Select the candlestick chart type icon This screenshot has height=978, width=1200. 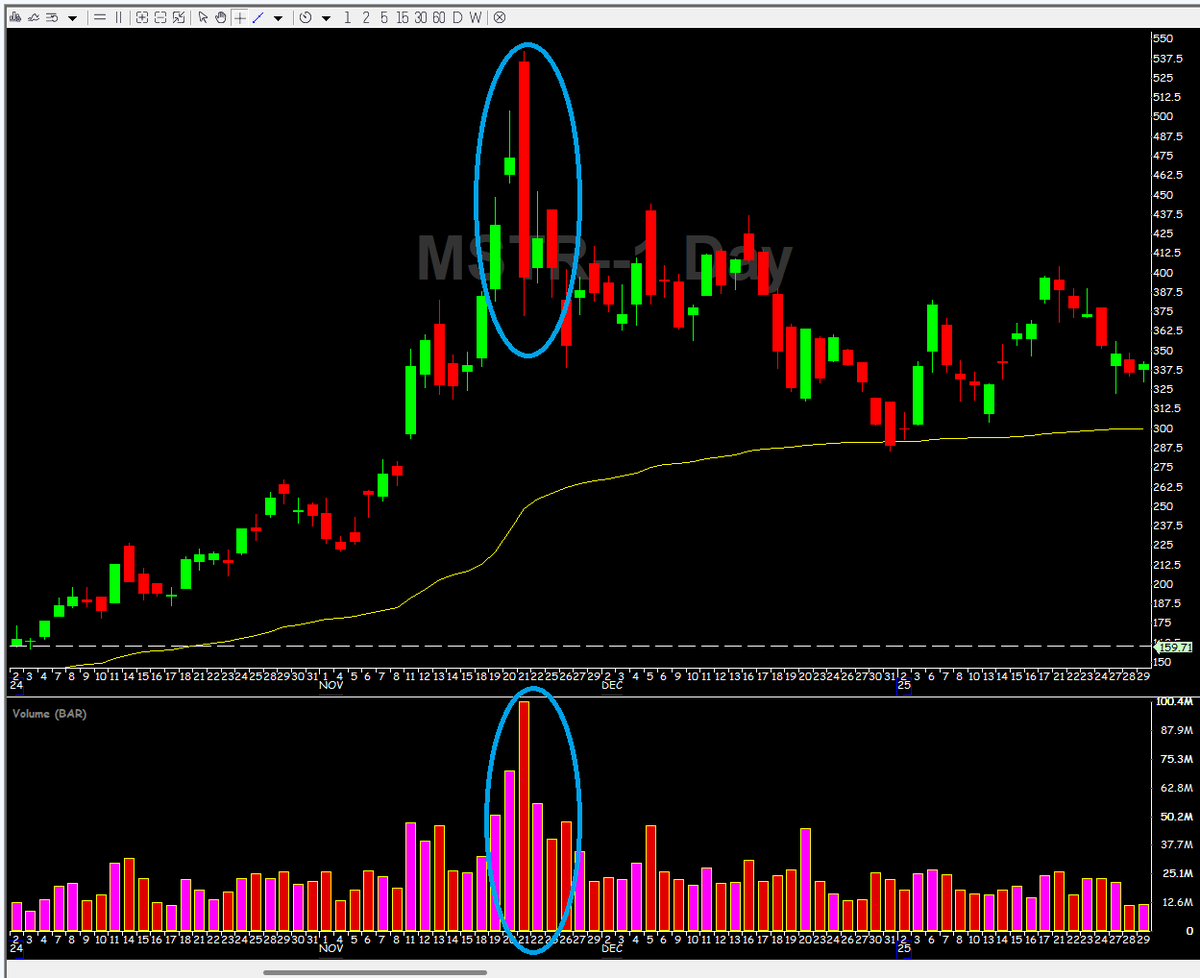click(x=17, y=17)
